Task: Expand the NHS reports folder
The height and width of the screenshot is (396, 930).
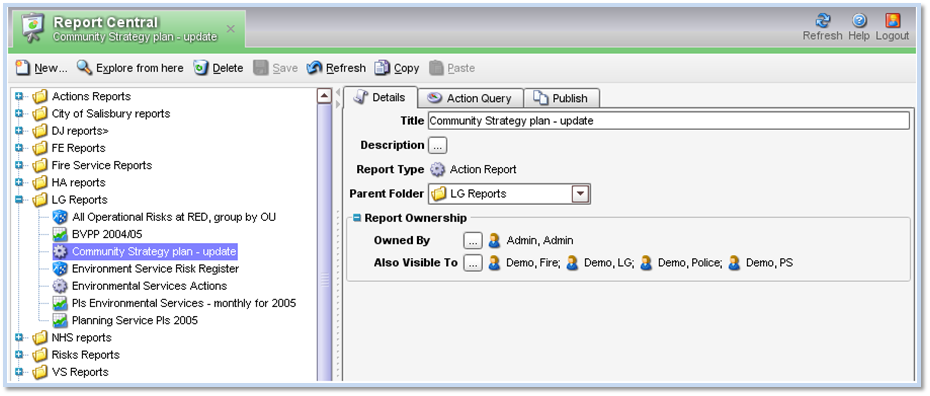Action: [19, 337]
